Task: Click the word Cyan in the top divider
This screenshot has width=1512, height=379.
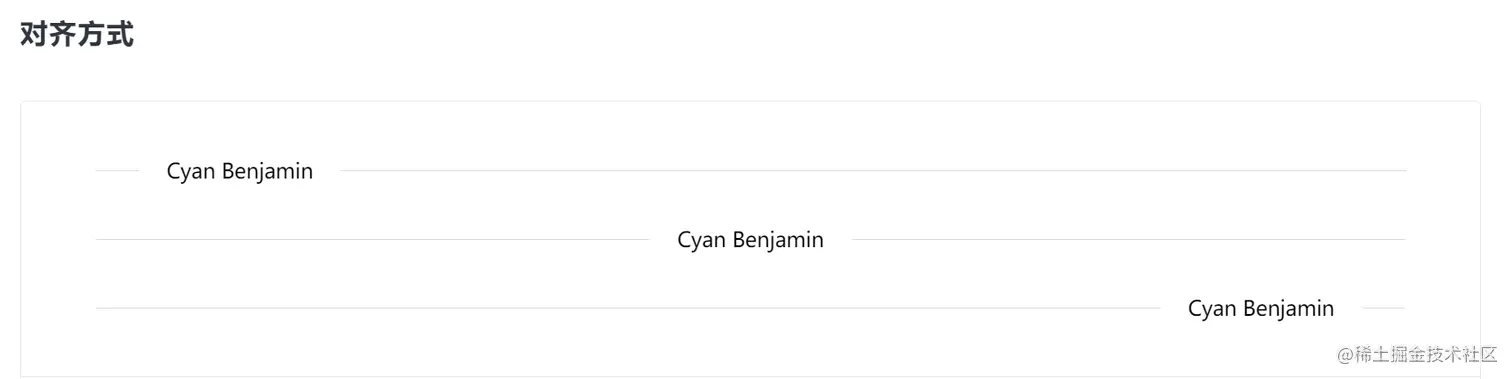Action: pyautogui.click(x=191, y=172)
